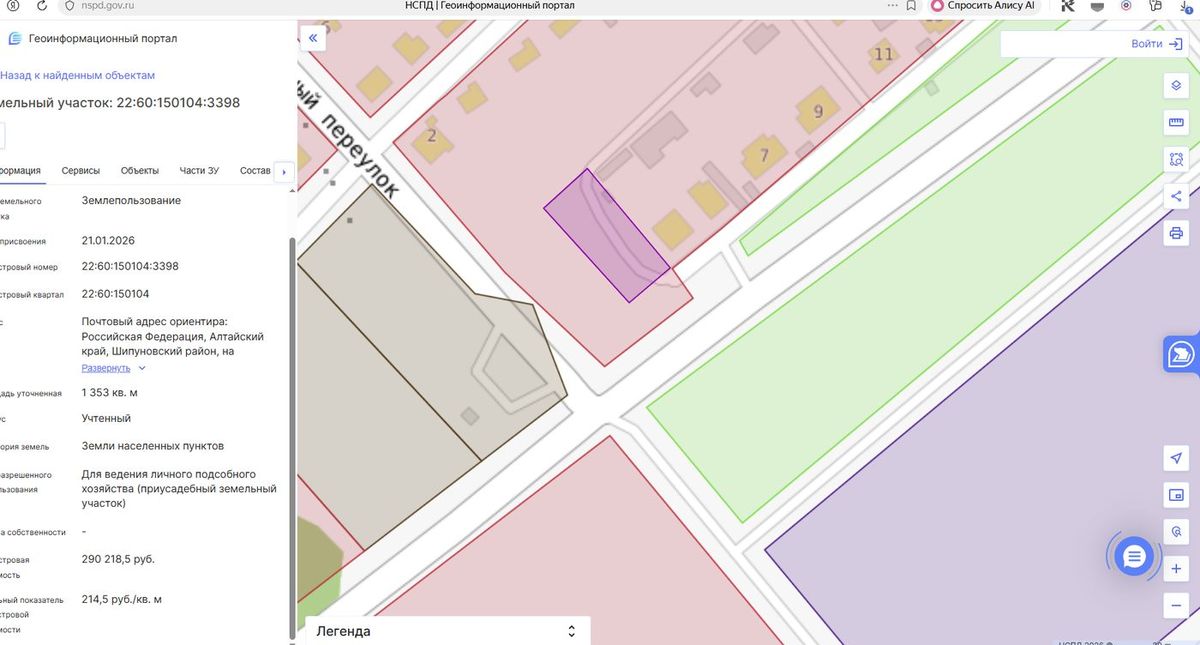Collapse the left info panel
The width and height of the screenshot is (1200, 645).
[x=313, y=38]
